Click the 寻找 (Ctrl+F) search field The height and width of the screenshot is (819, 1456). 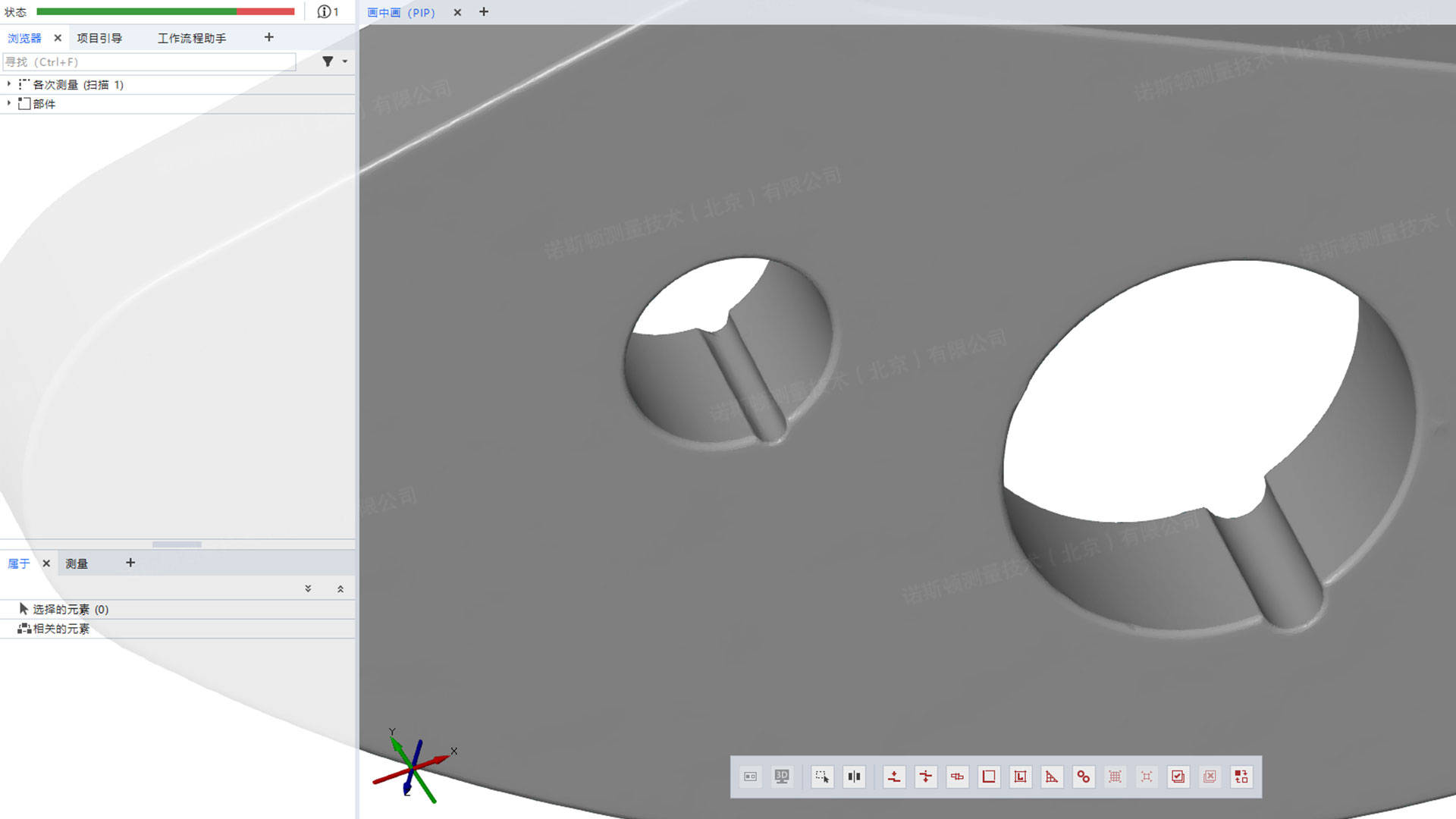pos(149,61)
